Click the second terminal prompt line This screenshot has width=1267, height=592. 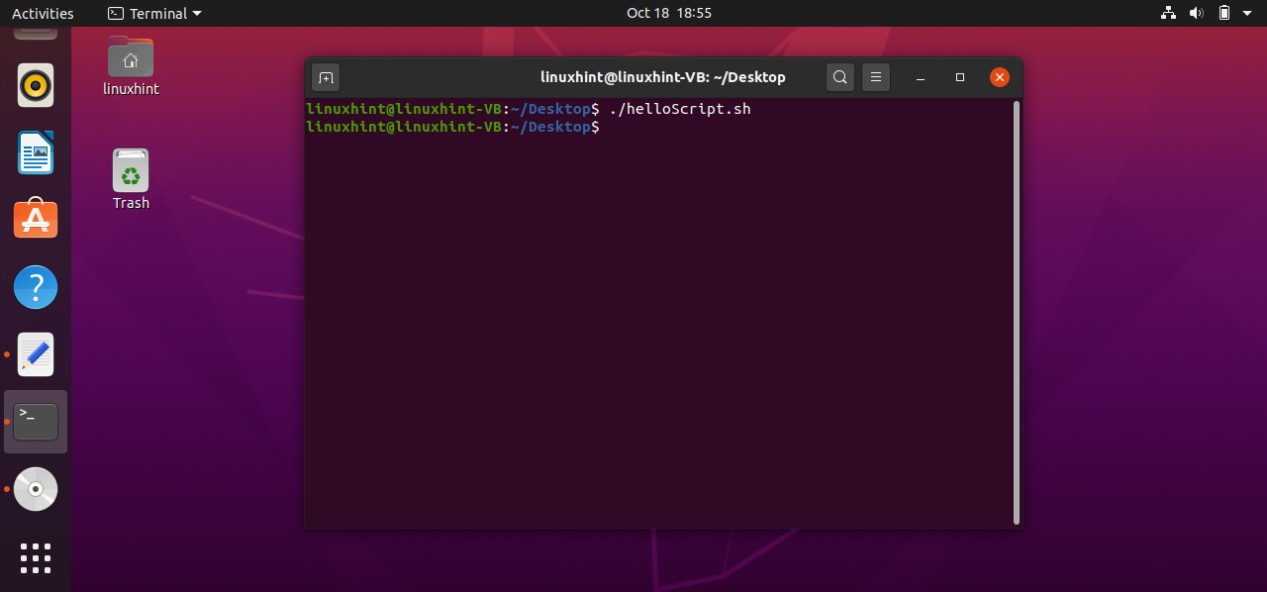coord(453,127)
